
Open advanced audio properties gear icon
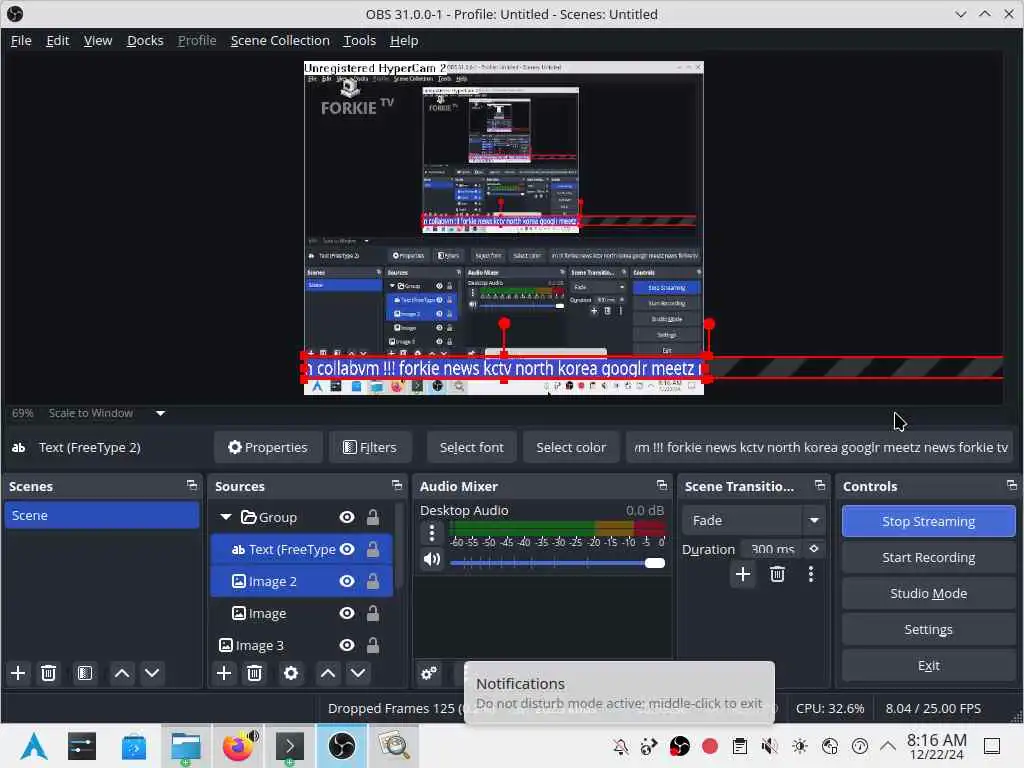[429, 673]
